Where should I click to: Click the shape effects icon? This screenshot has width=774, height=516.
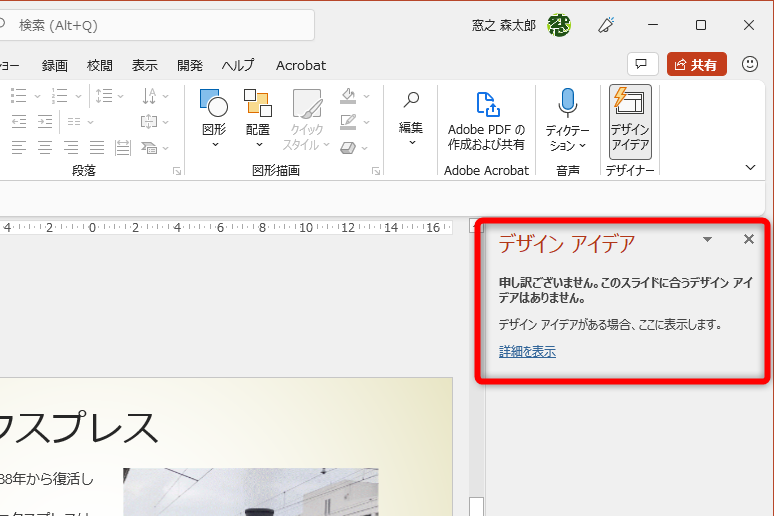[x=348, y=147]
